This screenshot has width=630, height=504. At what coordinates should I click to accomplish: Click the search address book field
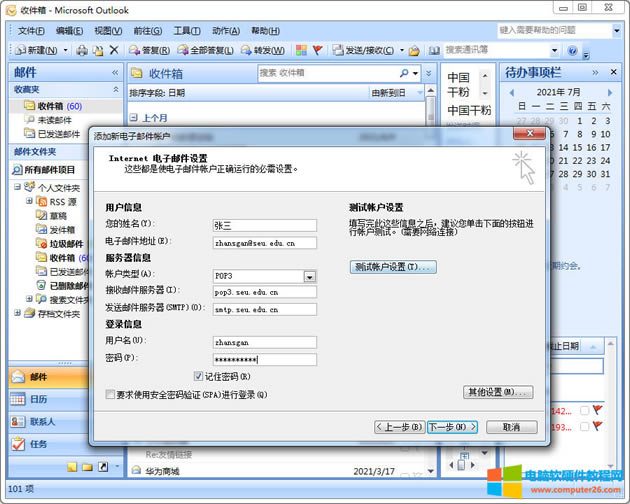497,50
